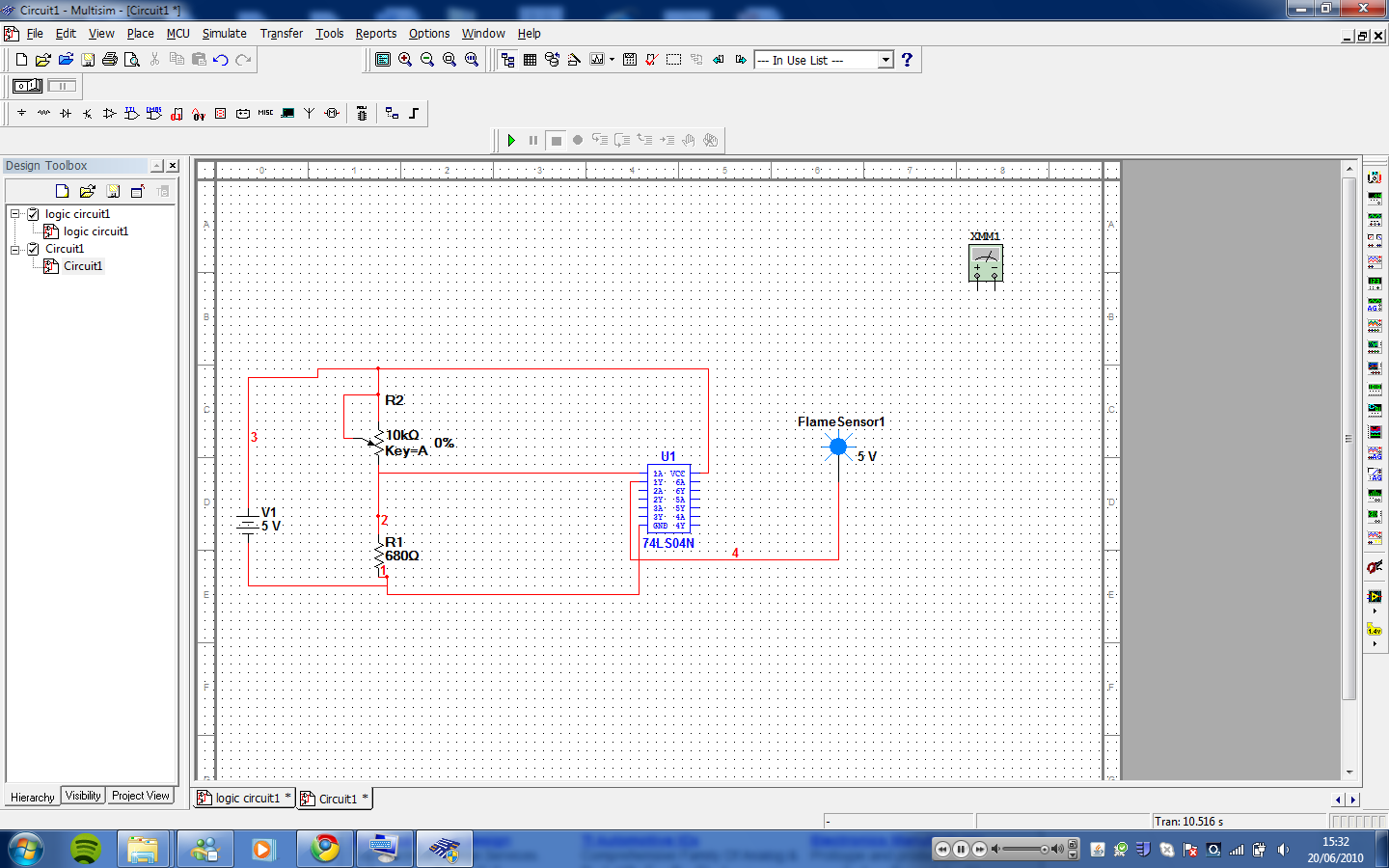Click the Zoom out magnifier icon

tap(427, 60)
